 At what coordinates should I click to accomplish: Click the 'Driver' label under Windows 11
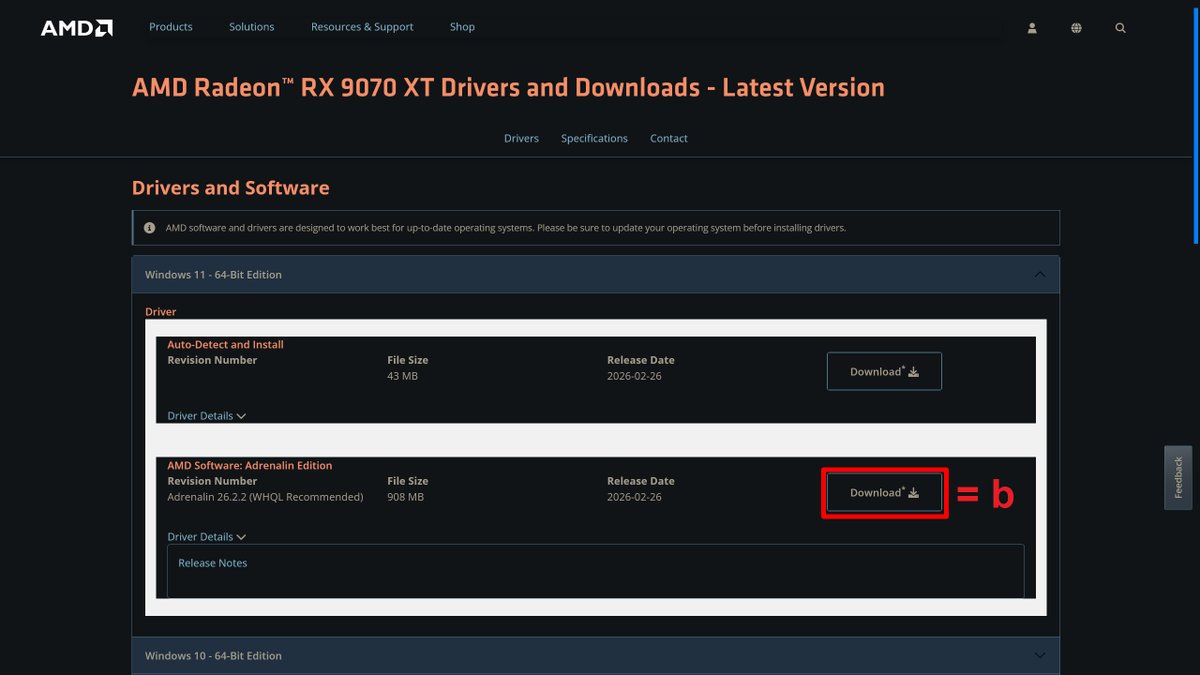coord(160,312)
